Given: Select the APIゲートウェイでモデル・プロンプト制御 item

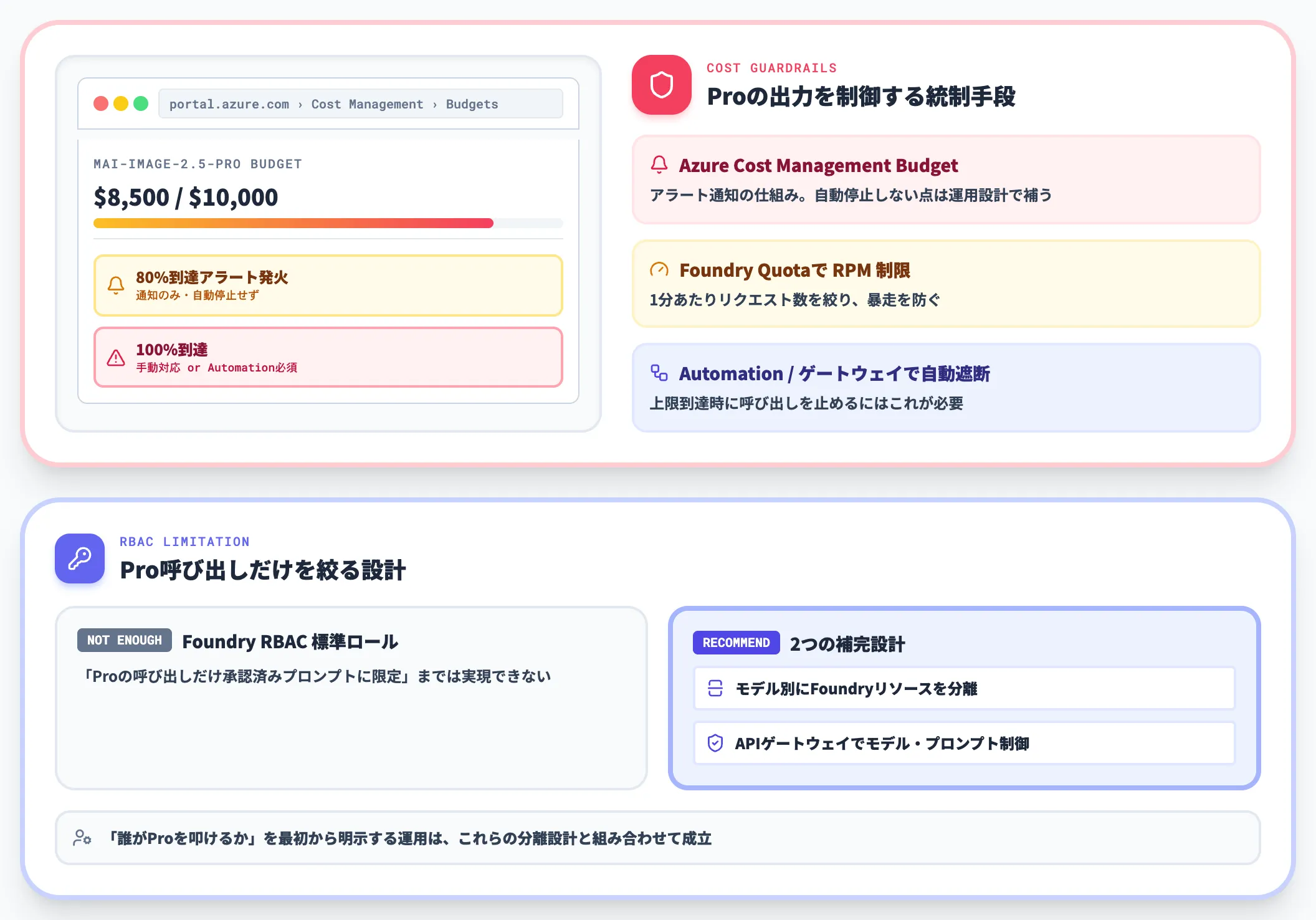Looking at the screenshot, I should [965, 743].
